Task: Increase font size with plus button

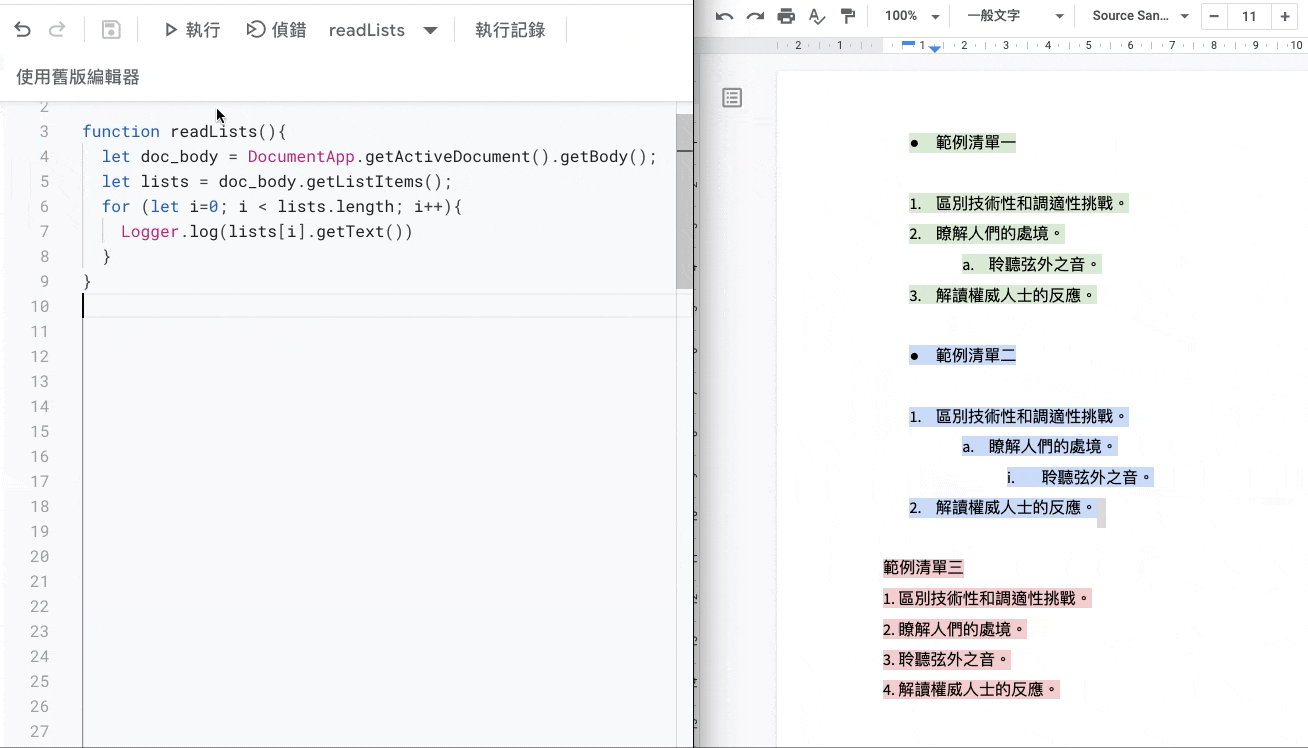Action: click(1285, 16)
